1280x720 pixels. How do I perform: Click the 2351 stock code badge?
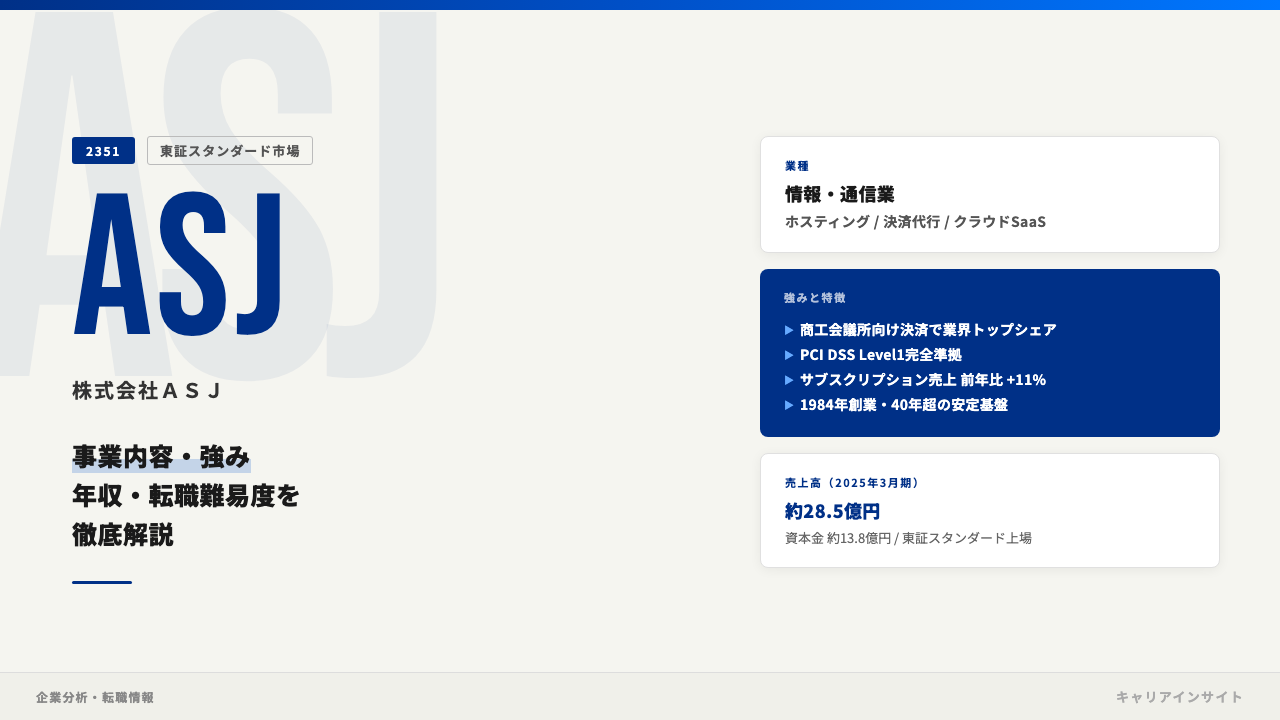point(103,151)
